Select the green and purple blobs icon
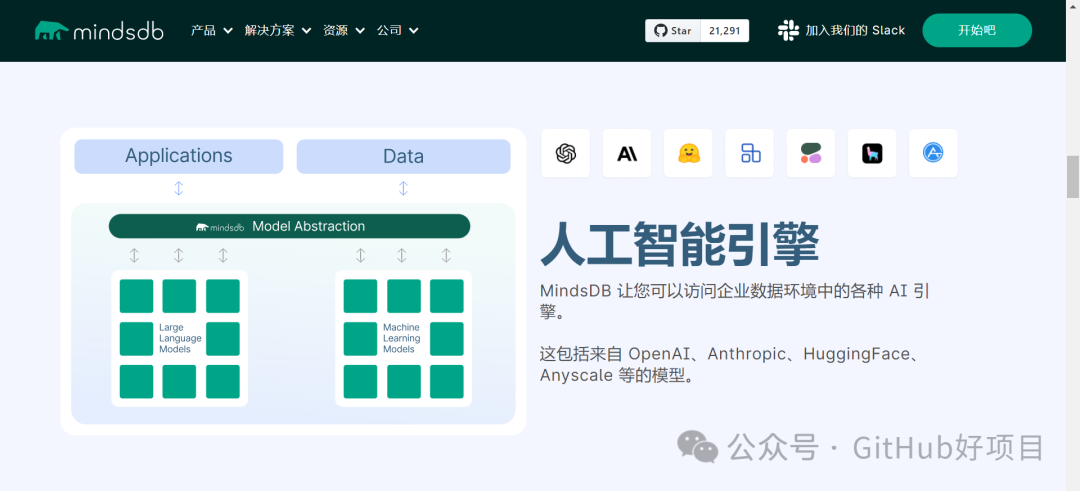 811,153
